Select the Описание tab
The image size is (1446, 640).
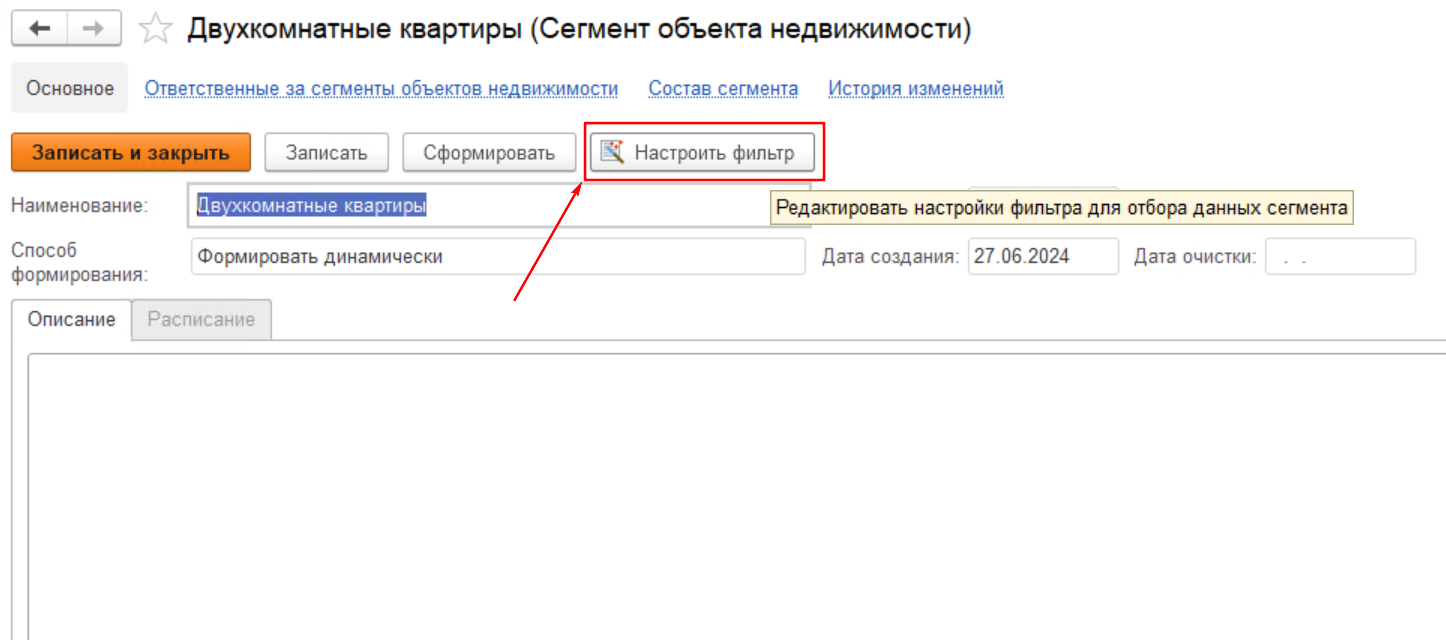[71, 320]
